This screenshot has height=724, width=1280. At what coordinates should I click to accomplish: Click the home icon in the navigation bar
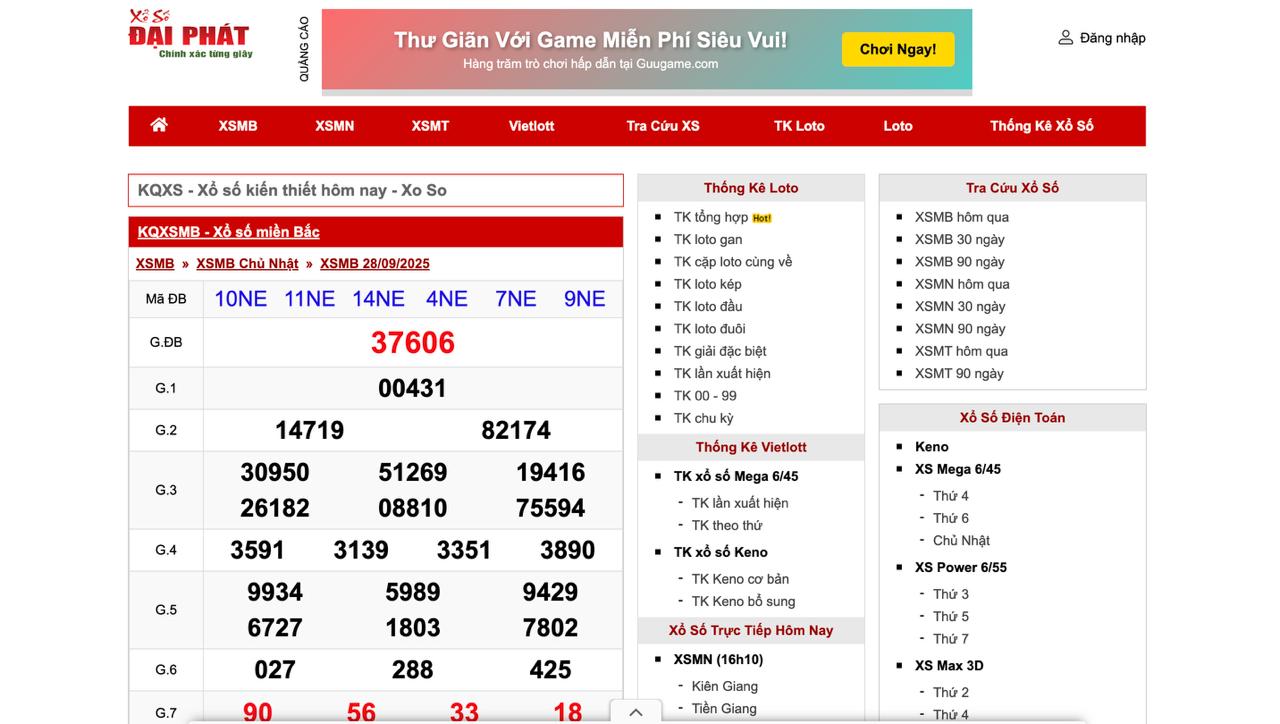(159, 125)
